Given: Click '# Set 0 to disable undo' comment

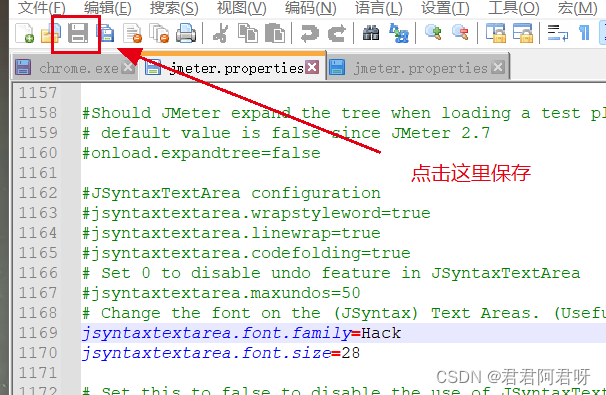Looking at the screenshot, I should [331, 273].
